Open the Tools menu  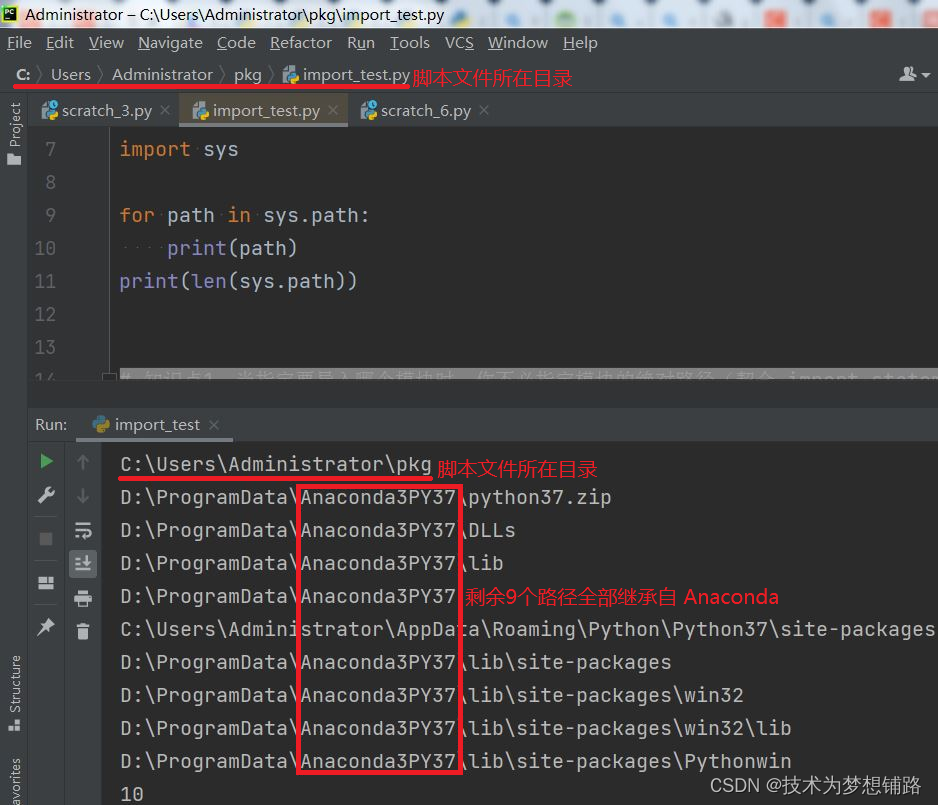coord(409,43)
